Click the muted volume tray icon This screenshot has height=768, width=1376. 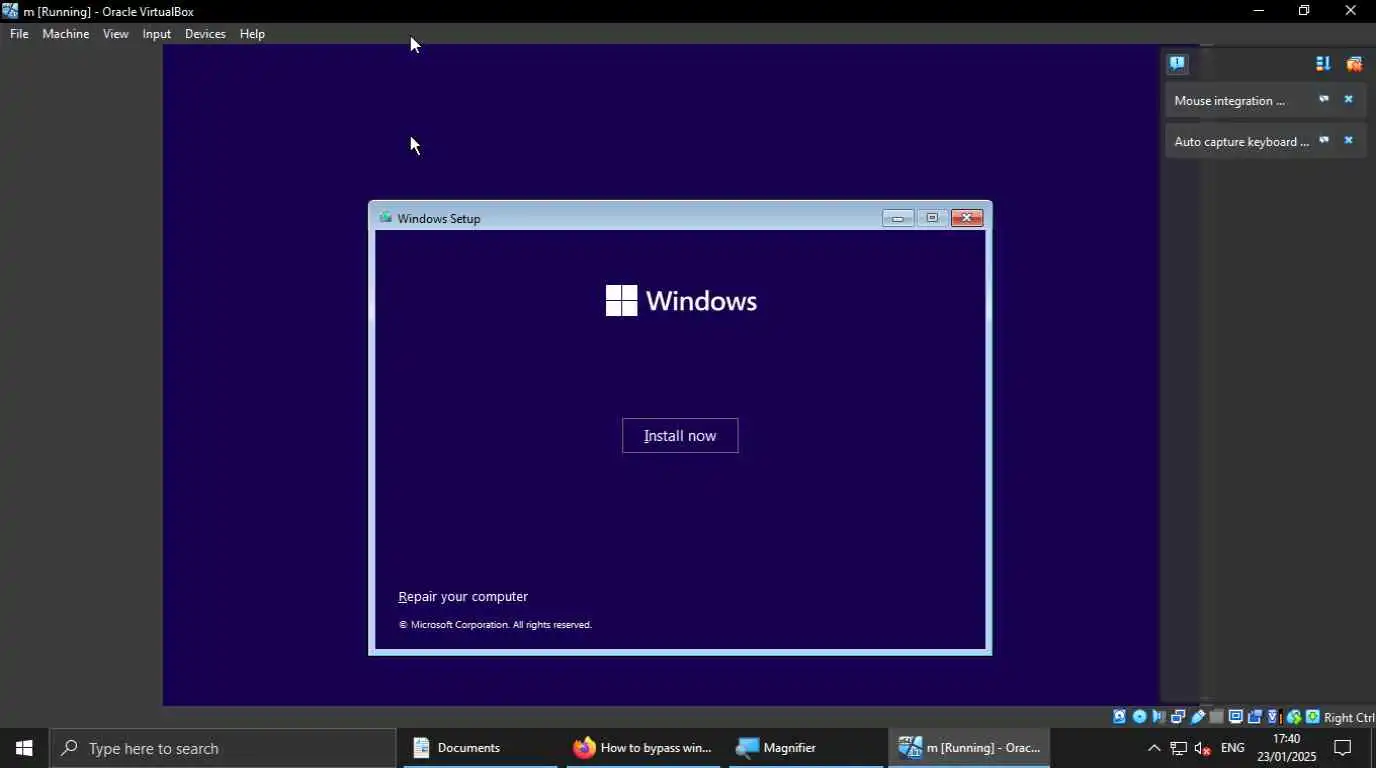[x=1203, y=748]
